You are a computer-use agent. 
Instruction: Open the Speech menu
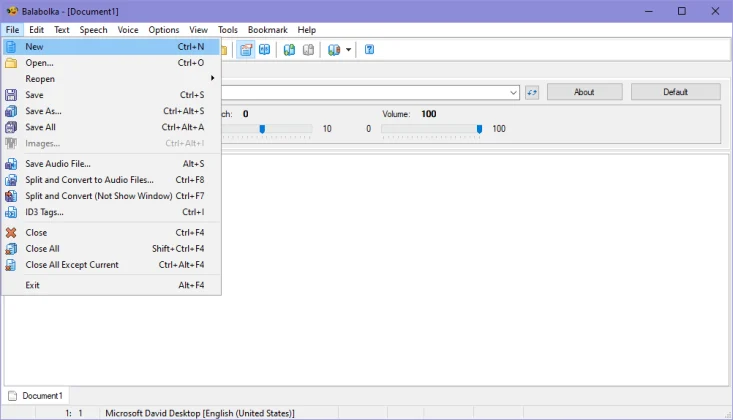coord(93,30)
